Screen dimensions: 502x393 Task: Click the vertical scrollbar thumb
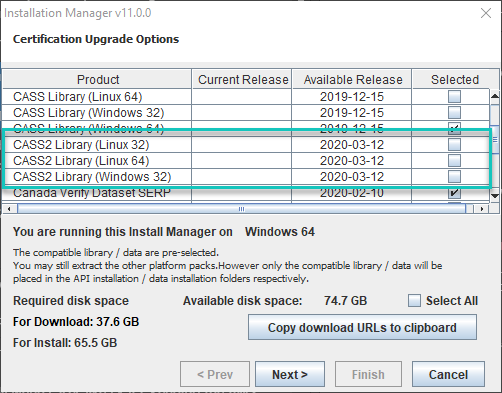click(x=495, y=139)
